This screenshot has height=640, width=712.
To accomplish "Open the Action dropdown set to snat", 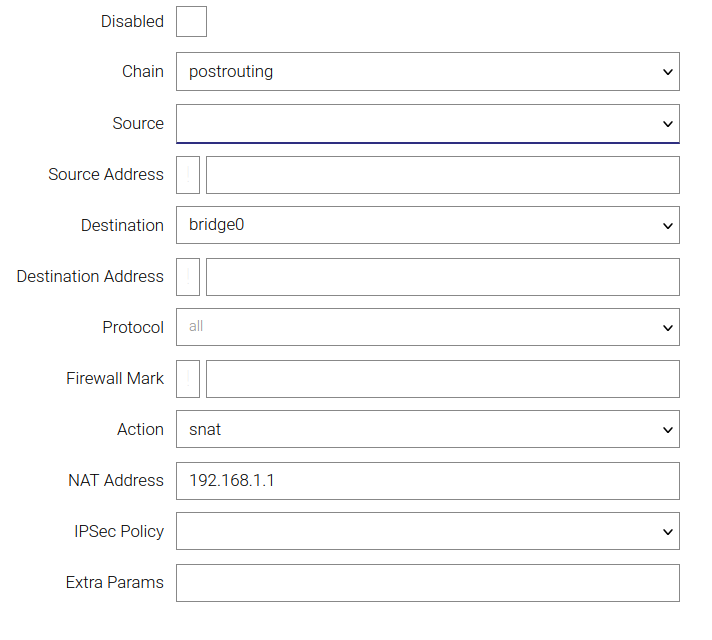I will (427, 429).
